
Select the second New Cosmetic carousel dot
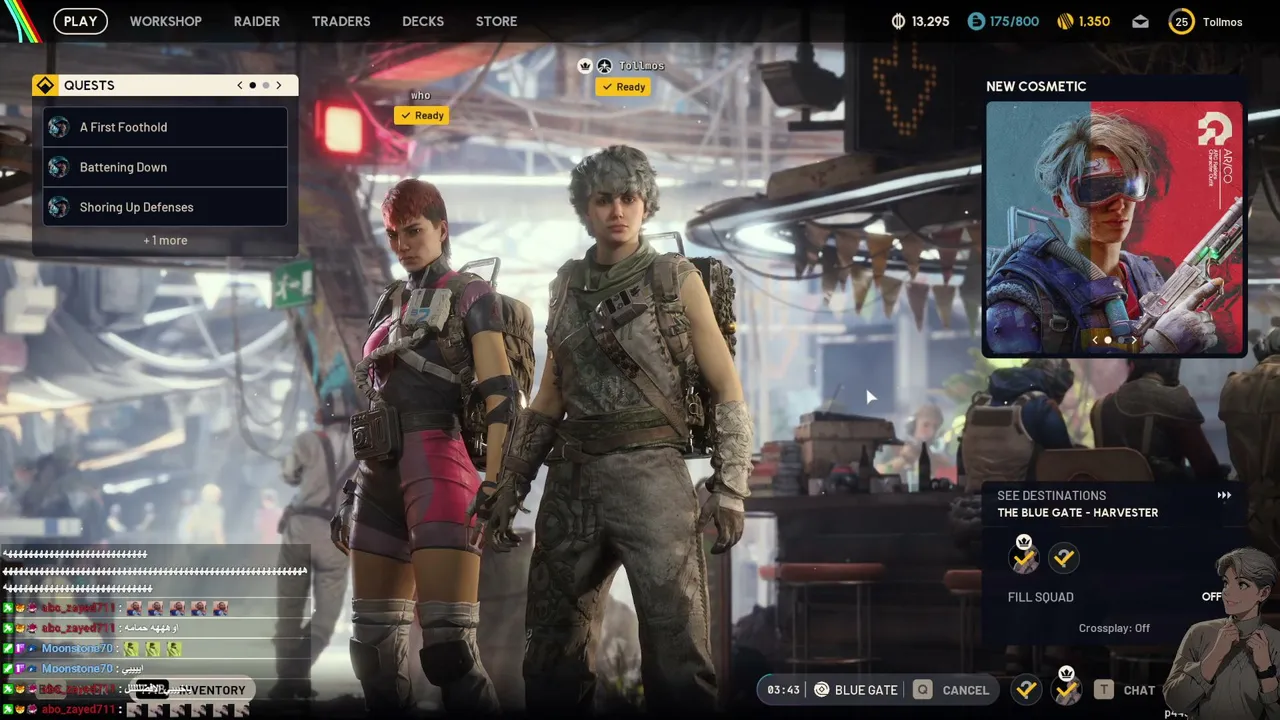click(x=1121, y=340)
